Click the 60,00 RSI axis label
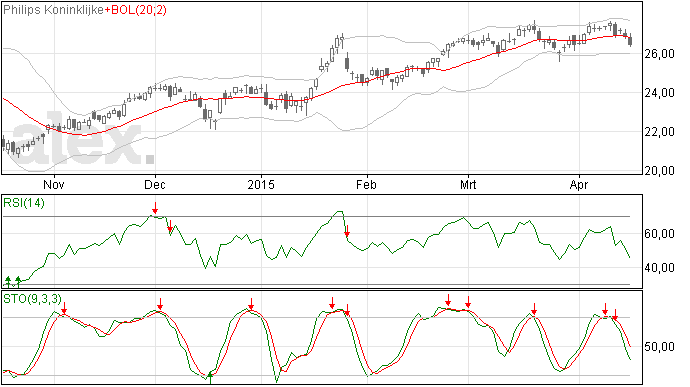This screenshot has height=387, width=690. point(659,234)
